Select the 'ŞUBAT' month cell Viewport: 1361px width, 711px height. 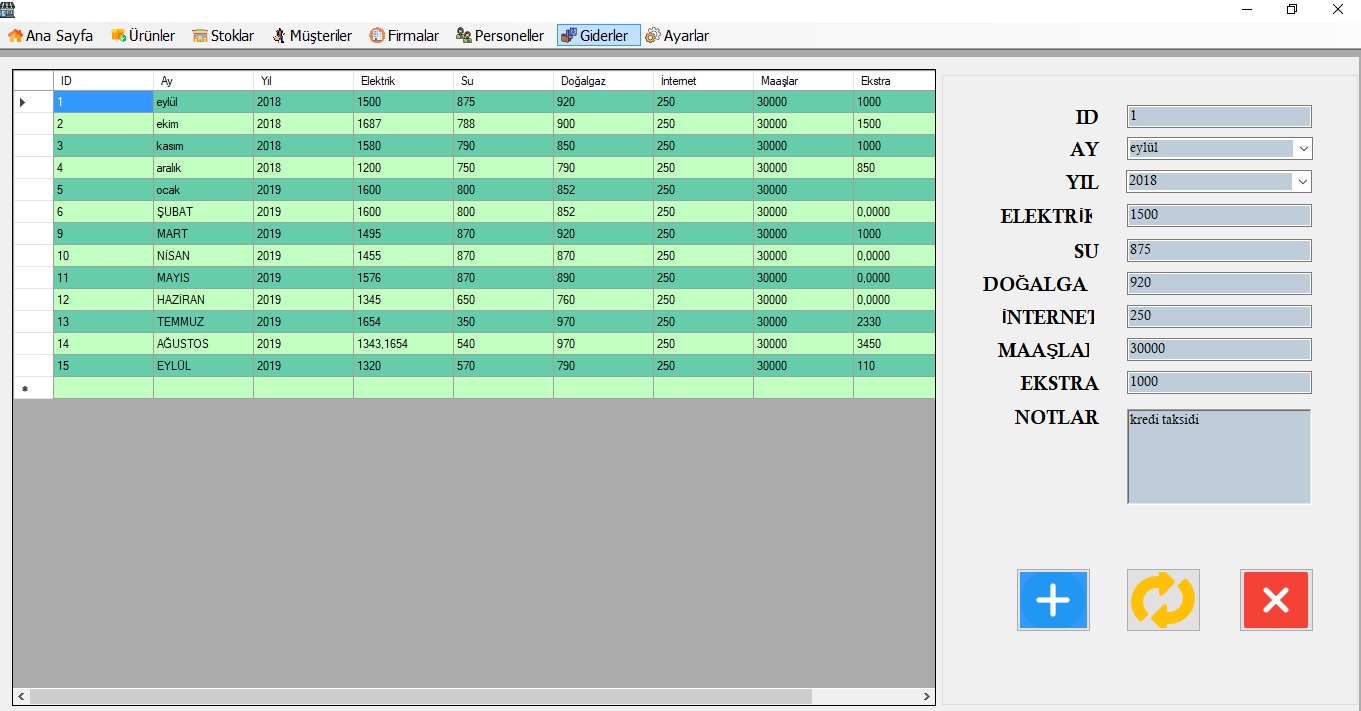point(203,212)
